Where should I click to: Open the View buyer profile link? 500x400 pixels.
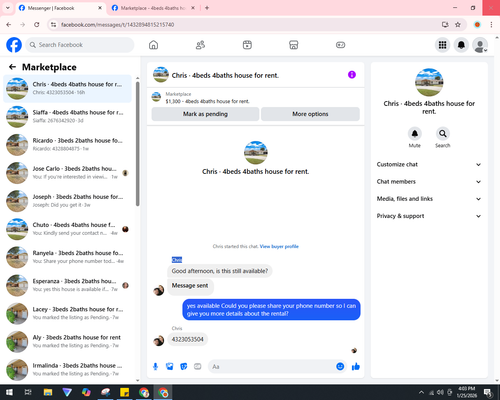279,246
